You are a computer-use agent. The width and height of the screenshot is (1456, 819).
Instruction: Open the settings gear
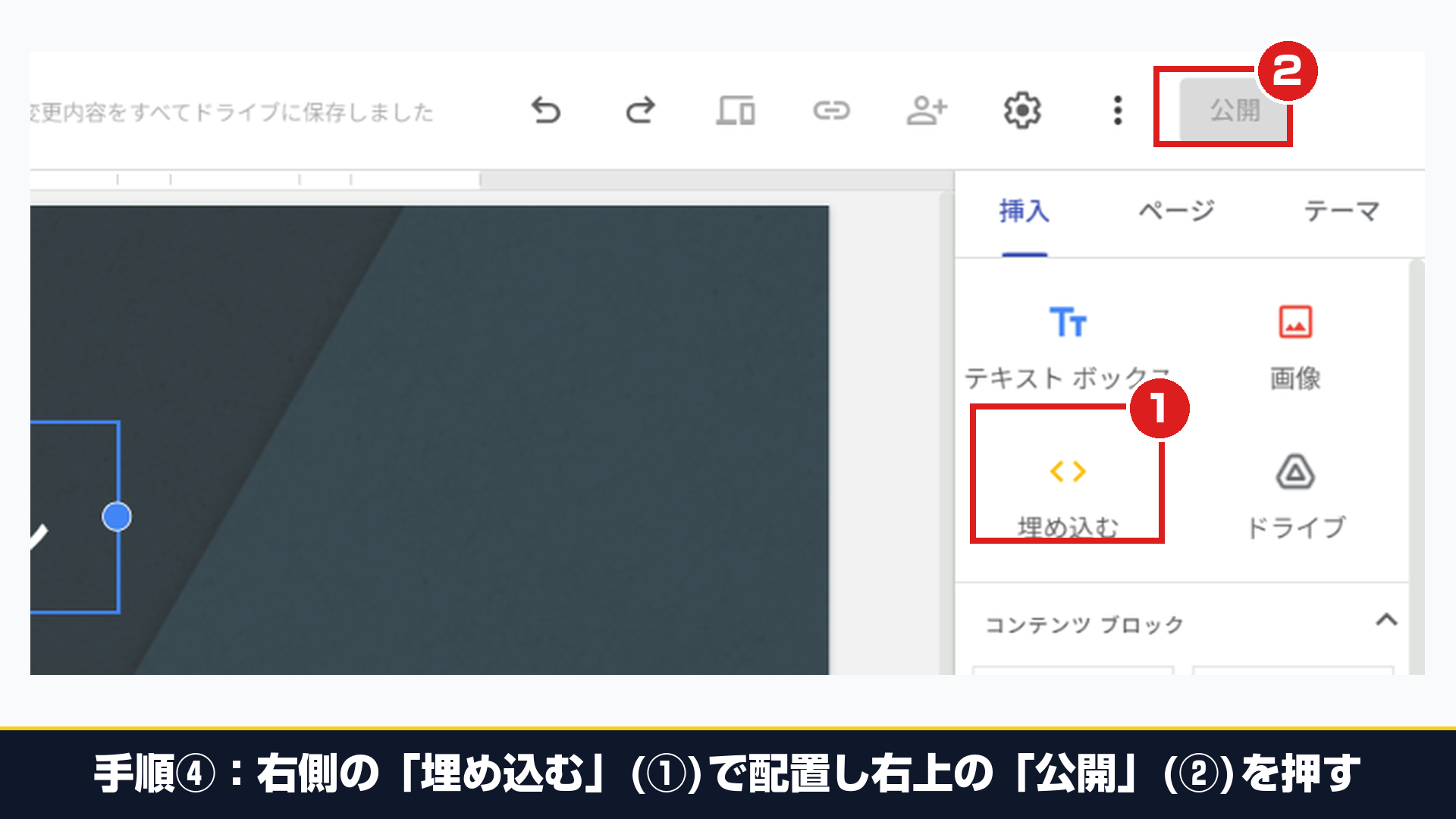pos(1022,111)
